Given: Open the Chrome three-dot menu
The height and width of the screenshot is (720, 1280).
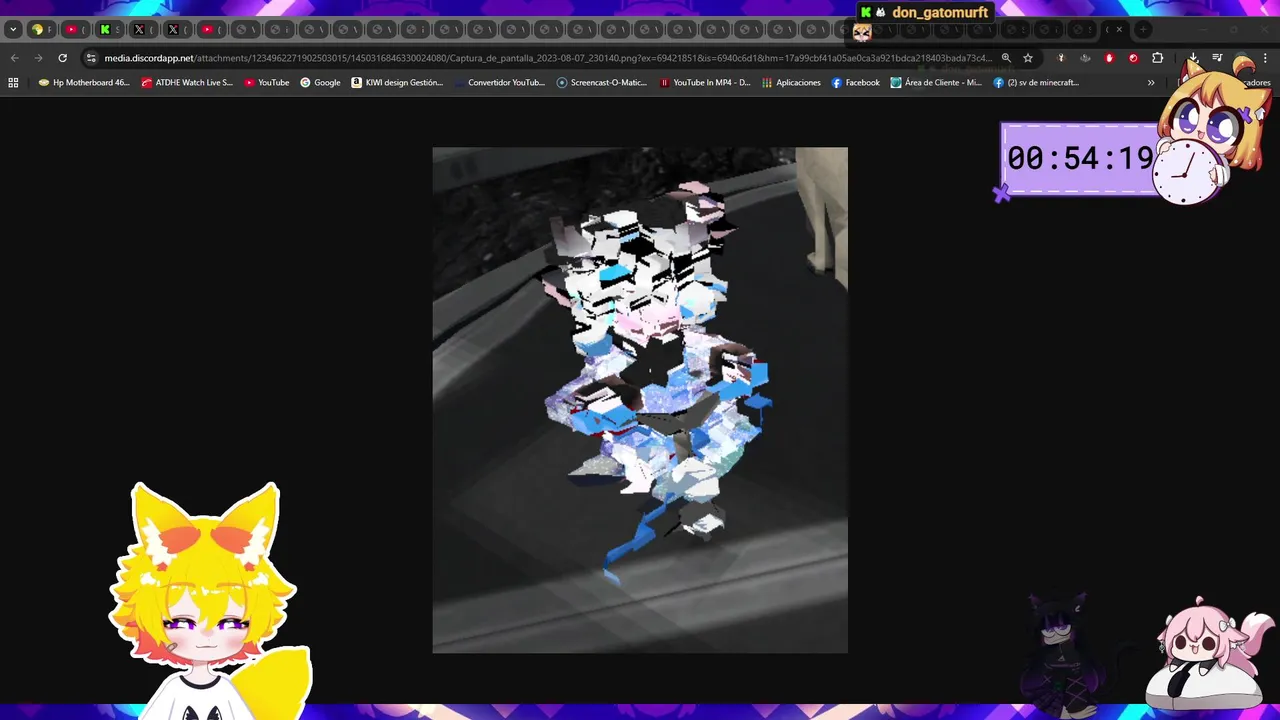Looking at the screenshot, I should [1265, 58].
